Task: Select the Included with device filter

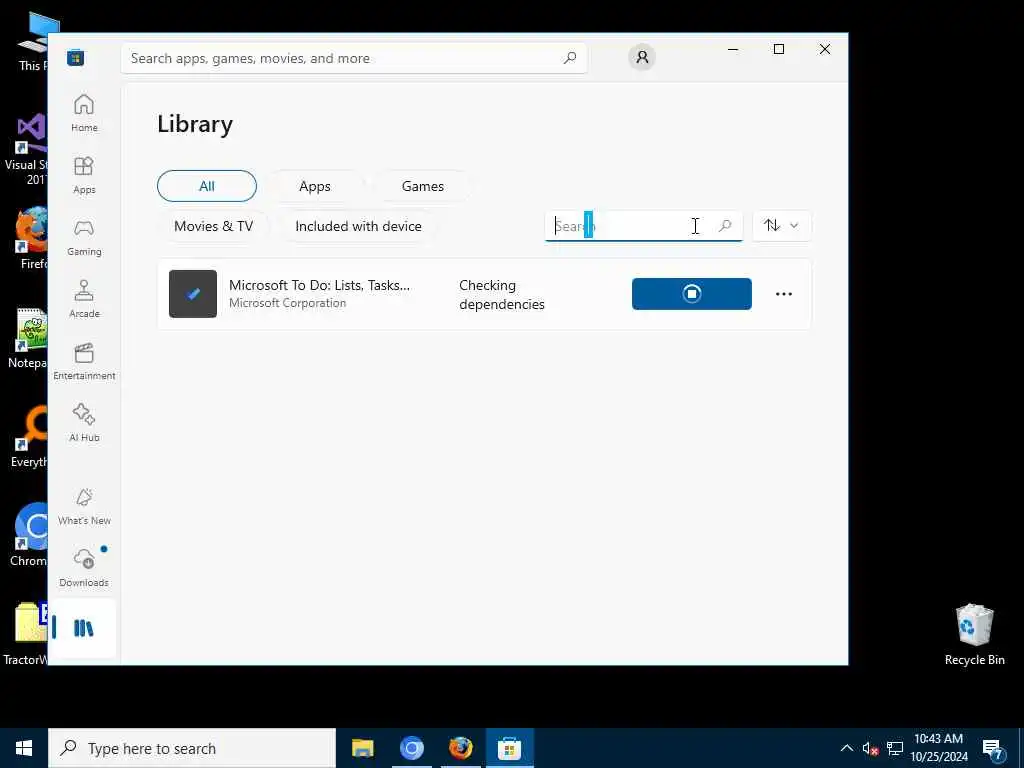Action: click(x=359, y=226)
